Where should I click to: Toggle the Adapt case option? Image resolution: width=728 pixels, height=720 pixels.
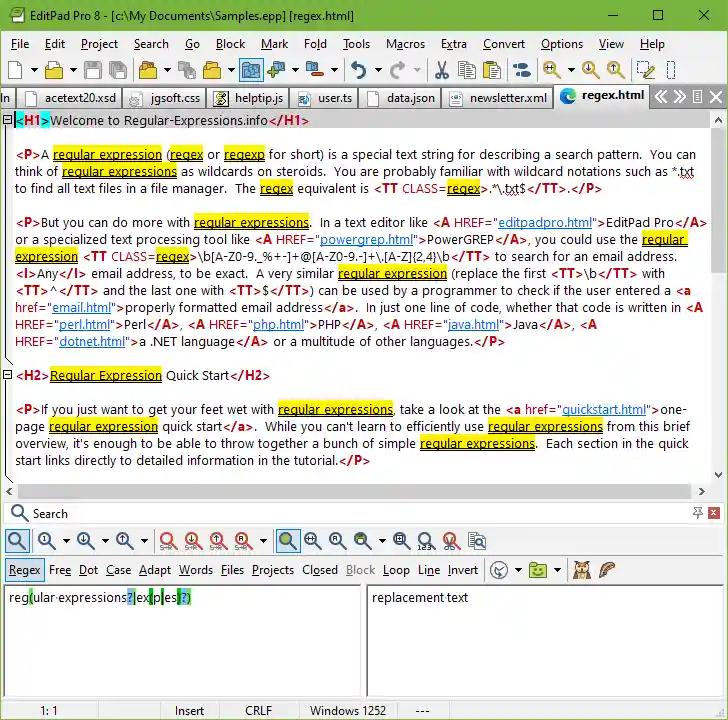[155, 570]
